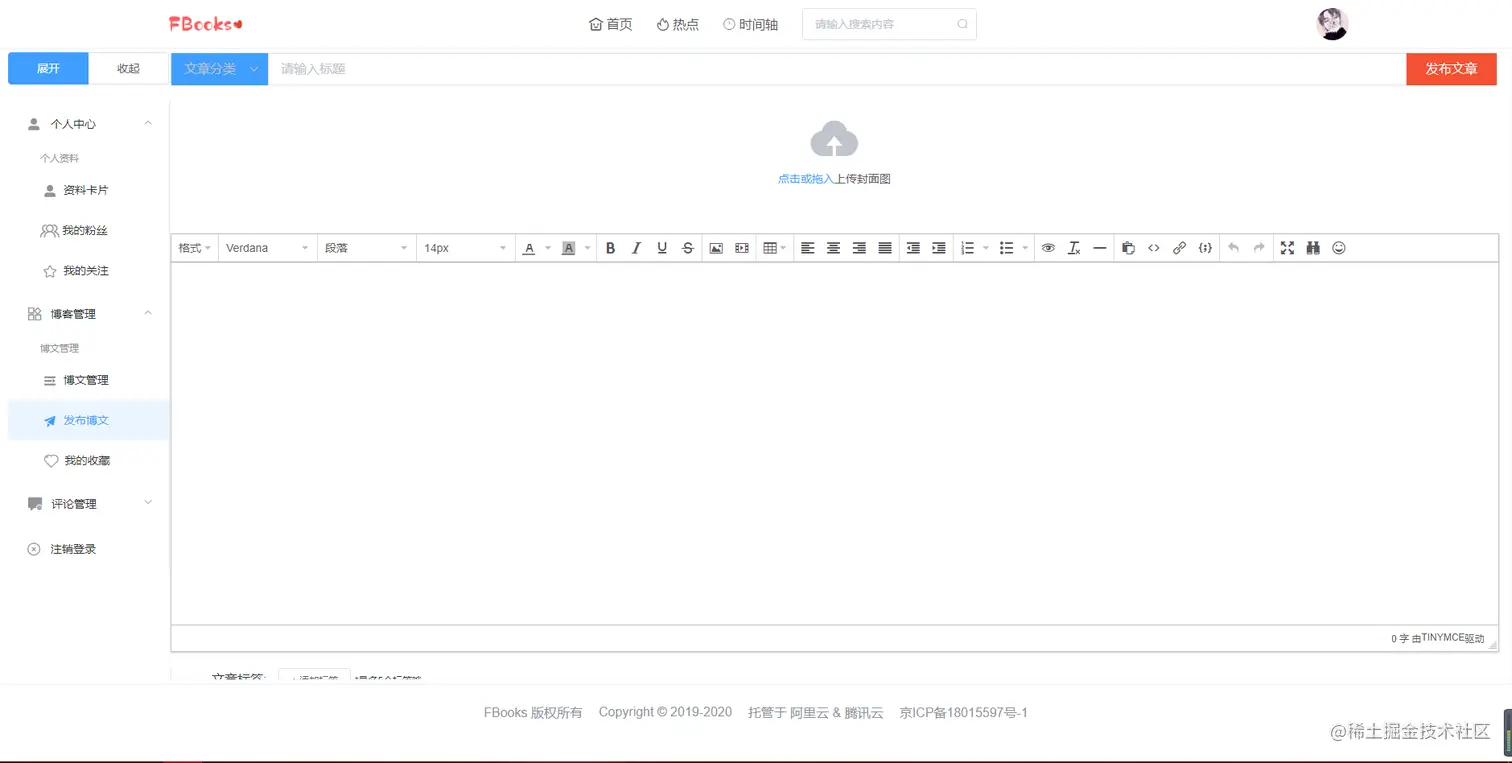
Task: Justify the text alignment
Action: pos(885,248)
